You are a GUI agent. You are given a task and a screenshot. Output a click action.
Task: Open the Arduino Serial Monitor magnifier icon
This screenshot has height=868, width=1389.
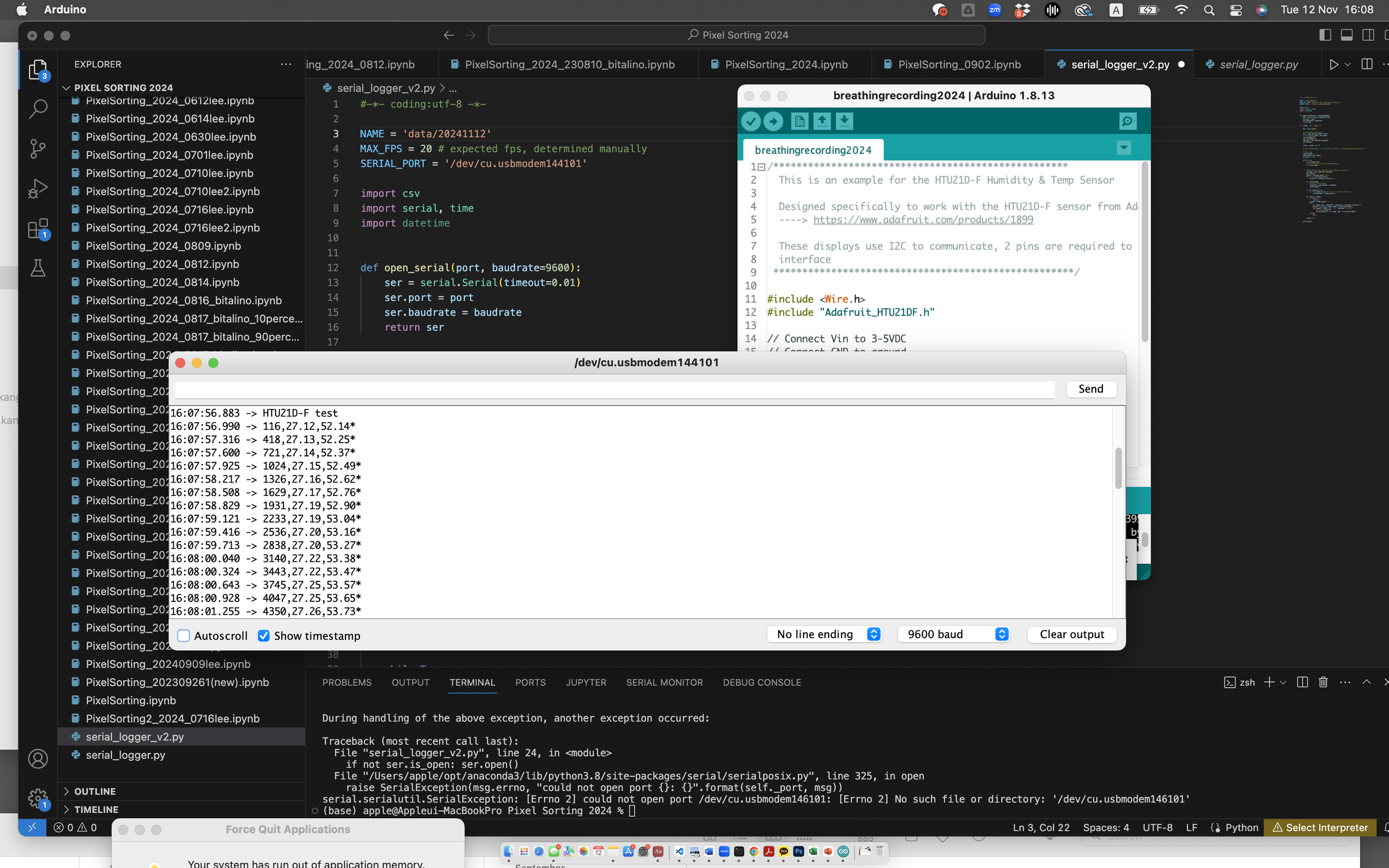tap(1128, 121)
